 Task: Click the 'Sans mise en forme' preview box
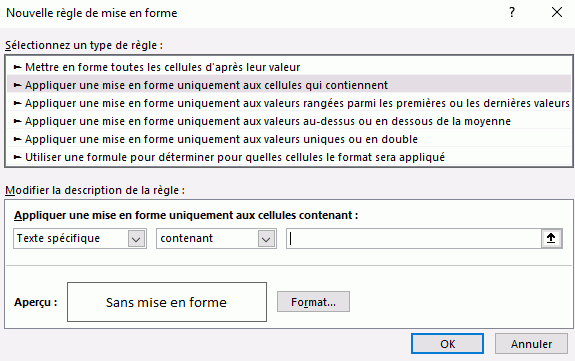click(x=167, y=302)
